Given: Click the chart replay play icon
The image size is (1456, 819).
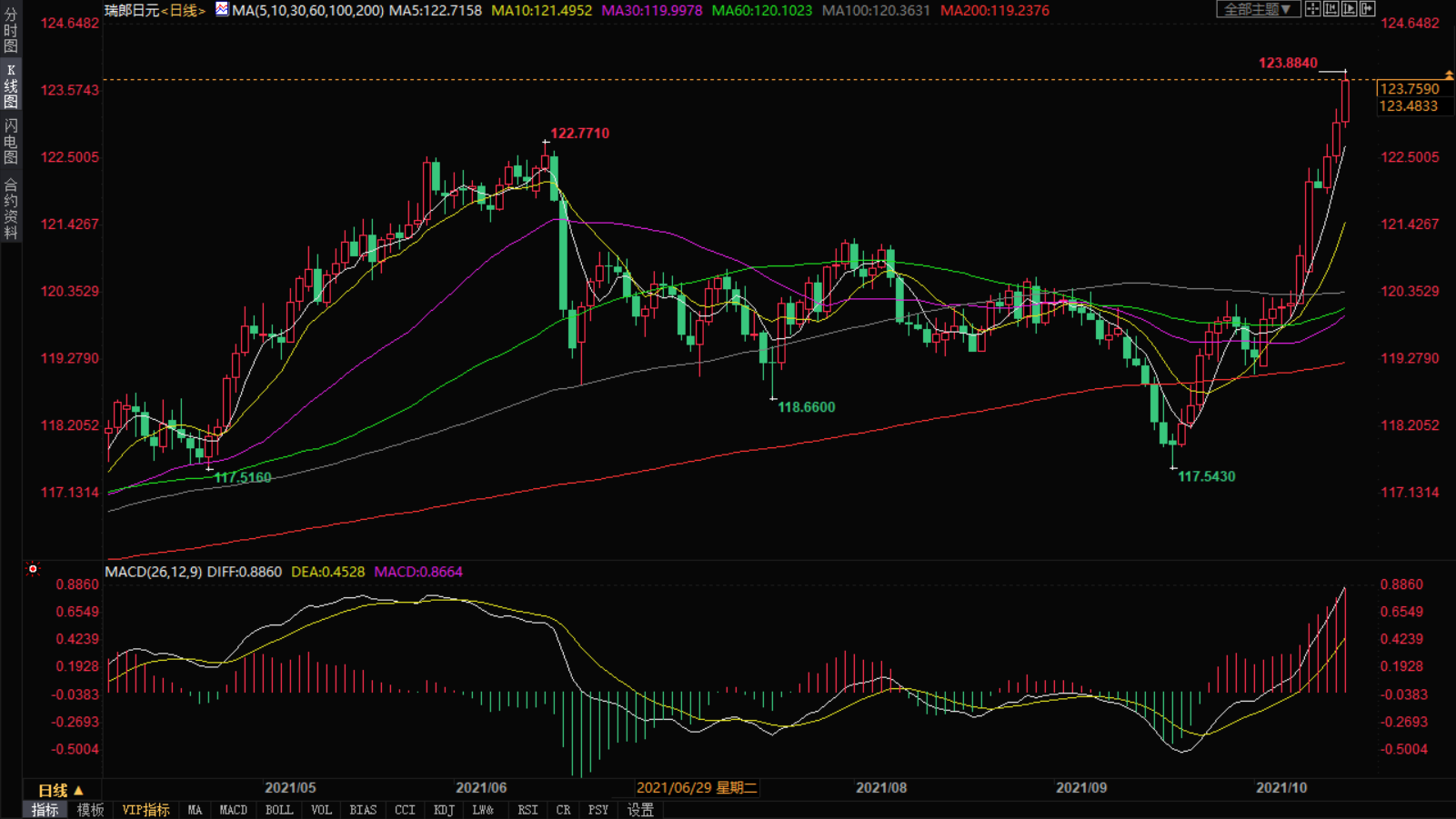Looking at the screenshot, I should pos(1349,9).
